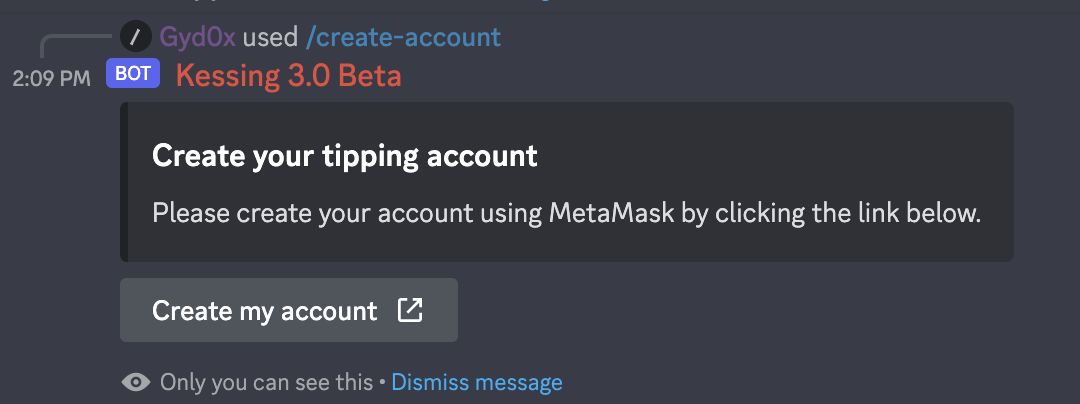Select the /create-account command link

pos(403,38)
